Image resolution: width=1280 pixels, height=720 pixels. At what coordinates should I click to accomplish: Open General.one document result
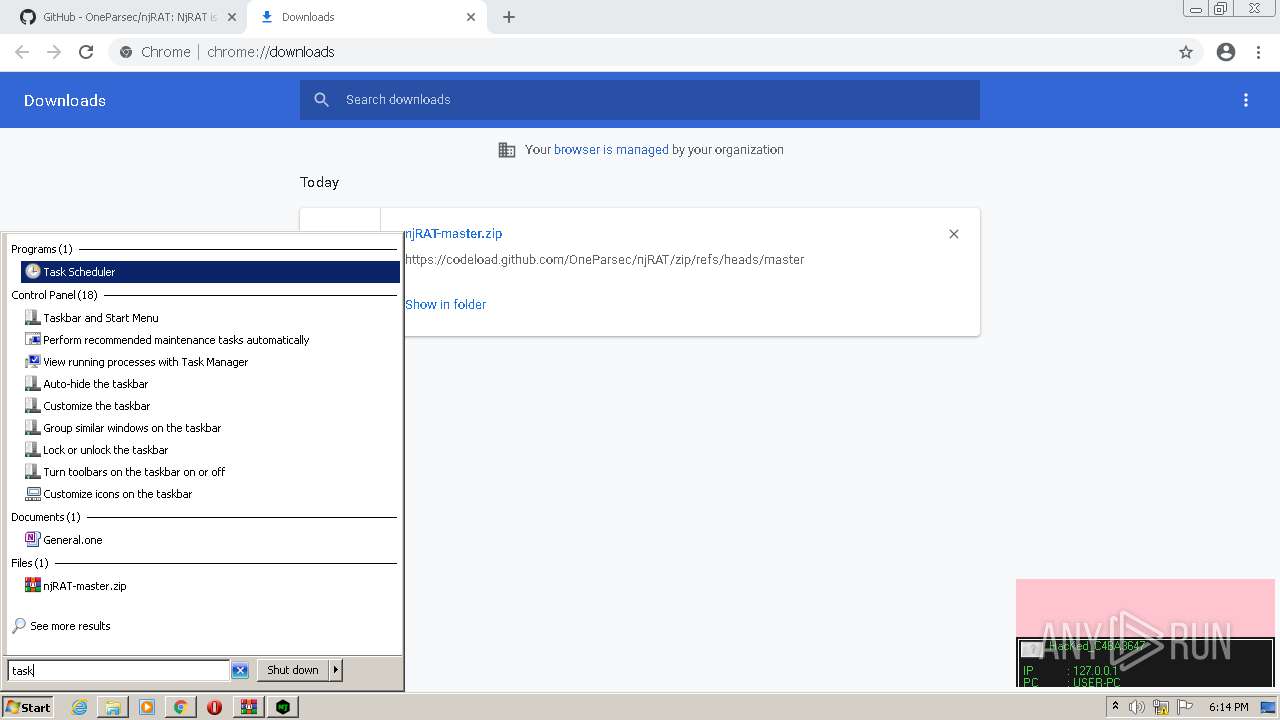point(72,540)
